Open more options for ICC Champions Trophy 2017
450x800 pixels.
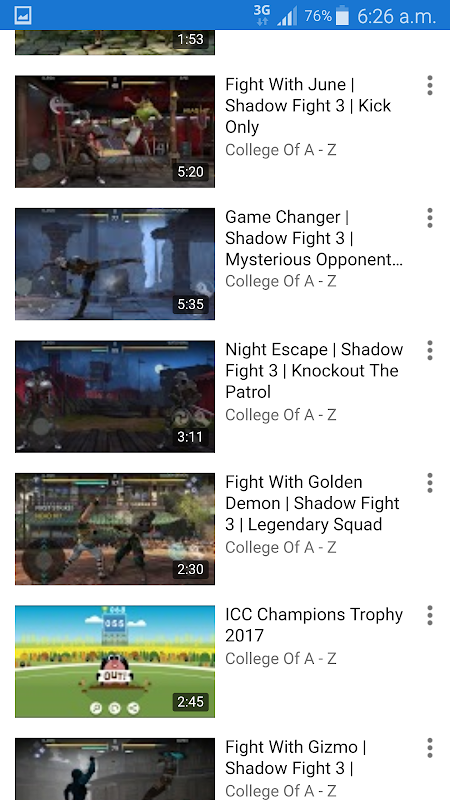pos(430,615)
